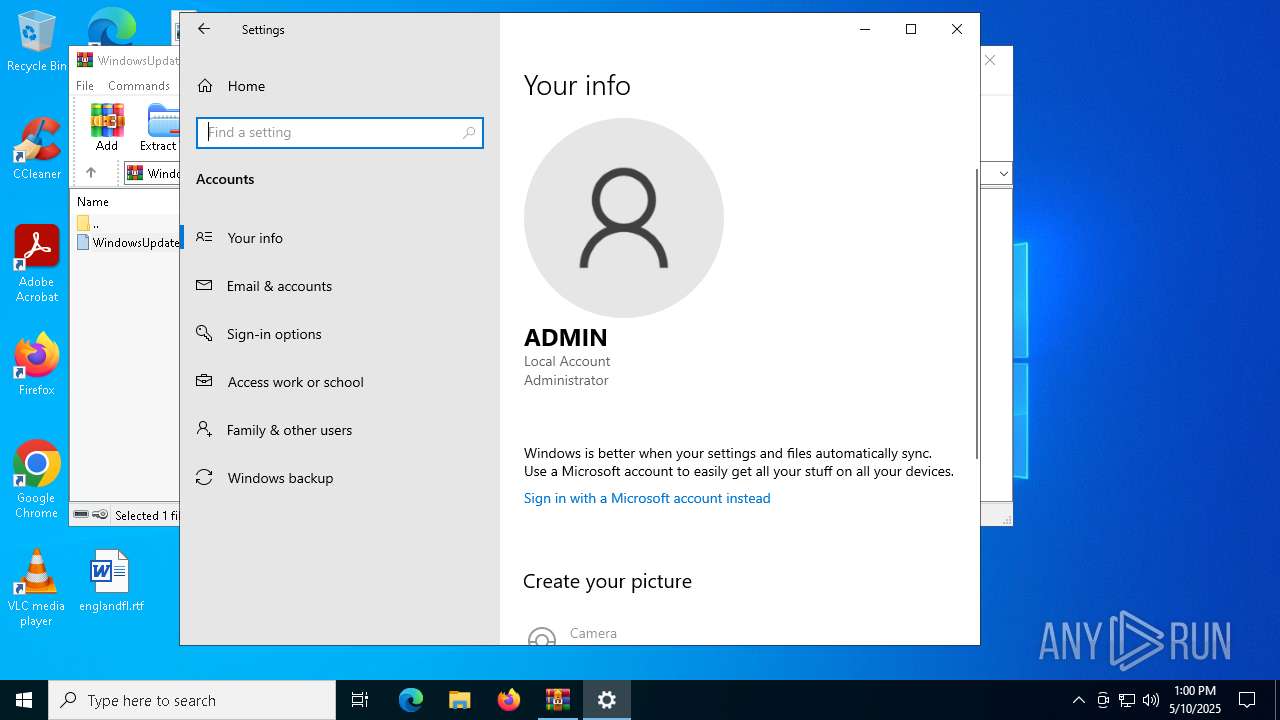Click Extract To icon in WinRAR toolbar
1280x720 pixels.
pyautogui.click(x=159, y=127)
